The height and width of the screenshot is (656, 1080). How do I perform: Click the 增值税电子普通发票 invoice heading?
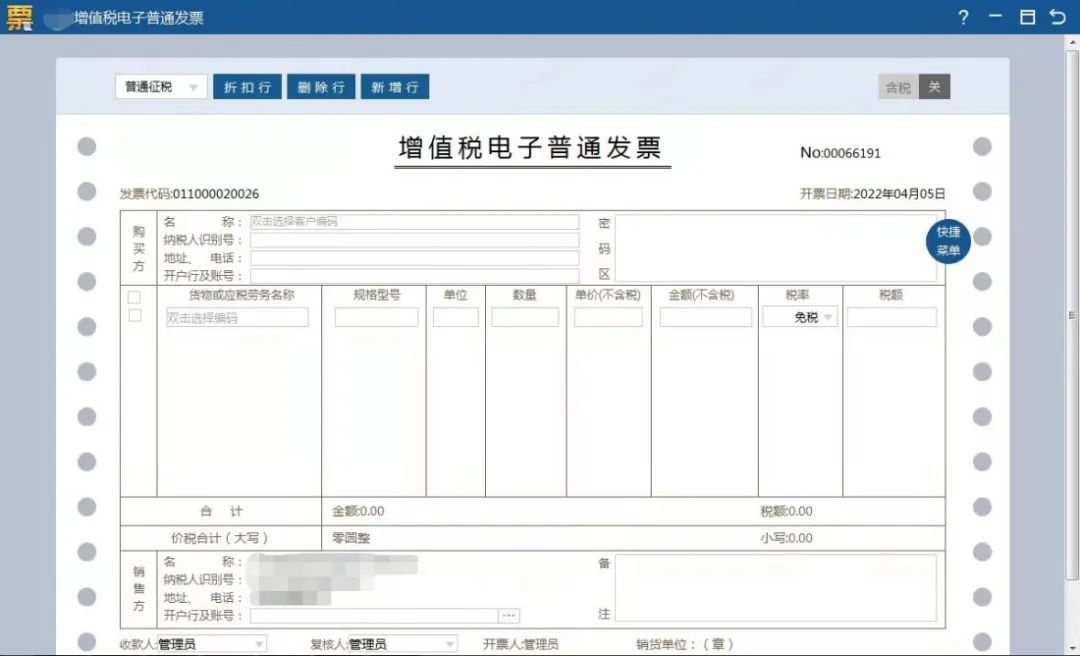(x=530, y=148)
